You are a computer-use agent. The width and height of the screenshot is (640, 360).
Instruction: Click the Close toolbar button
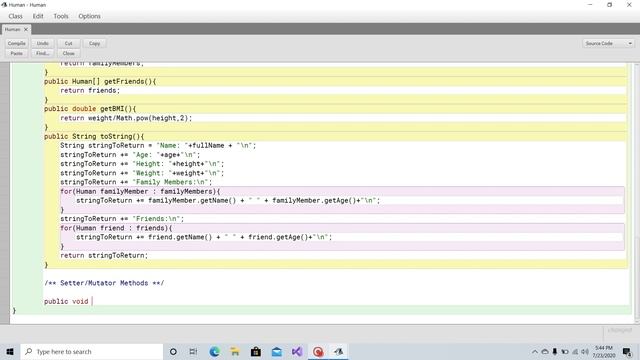coord(69,53)
